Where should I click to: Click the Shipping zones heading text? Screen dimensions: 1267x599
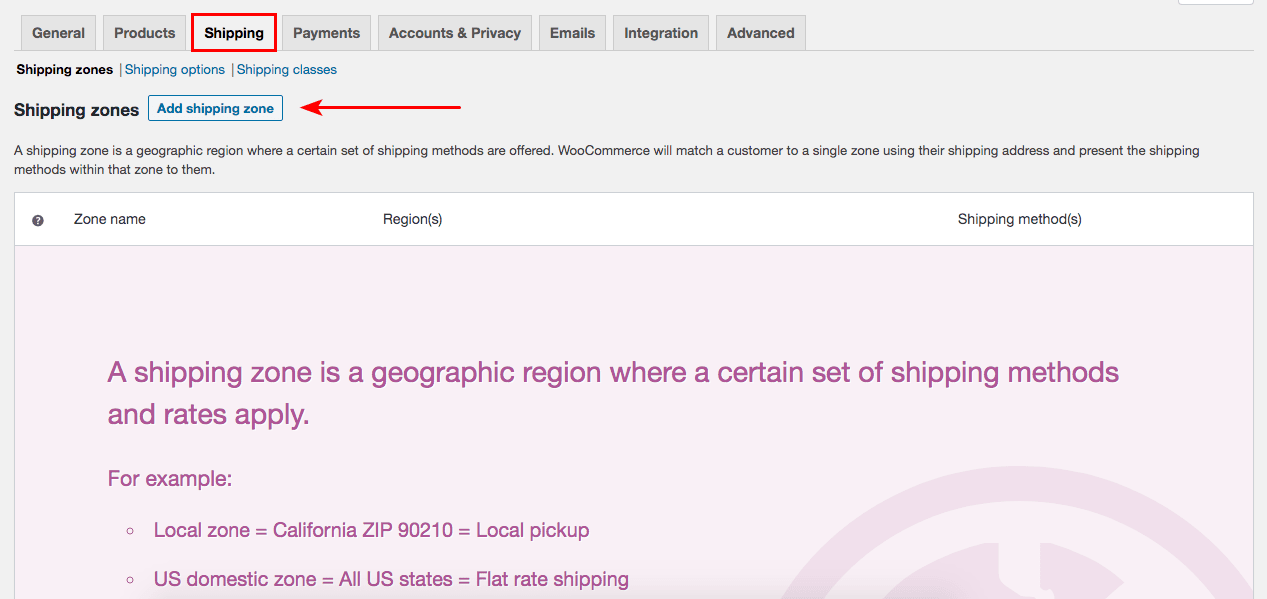77,110
